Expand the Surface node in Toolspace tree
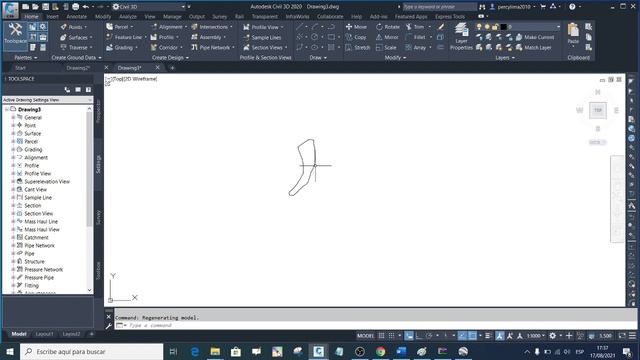The height and width of the screenshot is (360, 640). (13, 133)
